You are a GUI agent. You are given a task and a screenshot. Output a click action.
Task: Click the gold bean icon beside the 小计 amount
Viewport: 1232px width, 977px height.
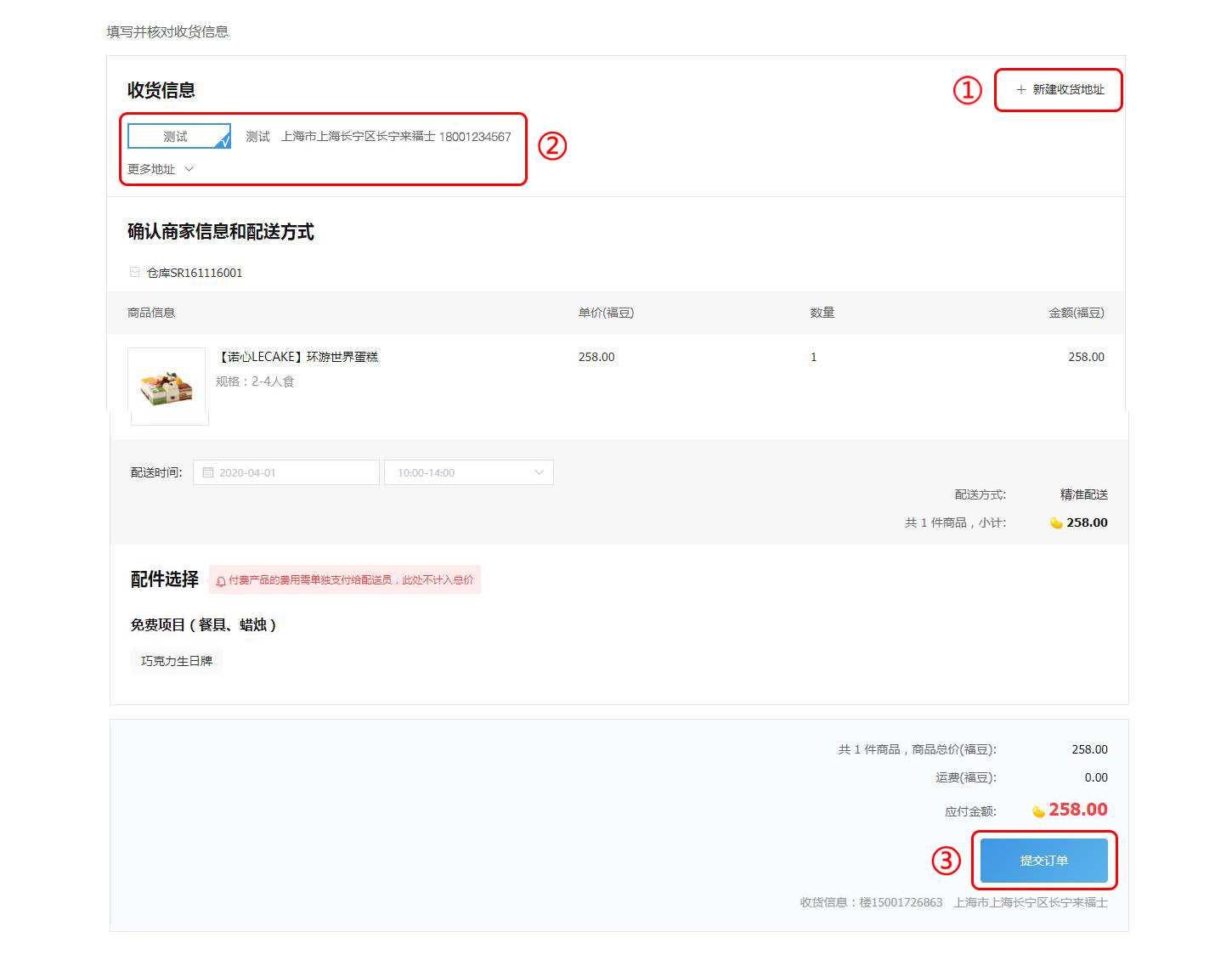1056,522
